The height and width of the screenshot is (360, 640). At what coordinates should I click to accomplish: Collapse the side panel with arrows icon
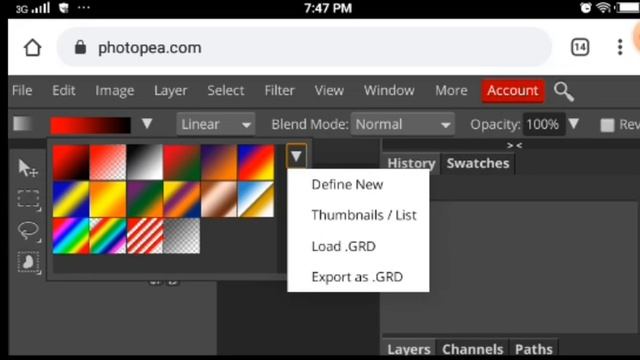point(514,145)
